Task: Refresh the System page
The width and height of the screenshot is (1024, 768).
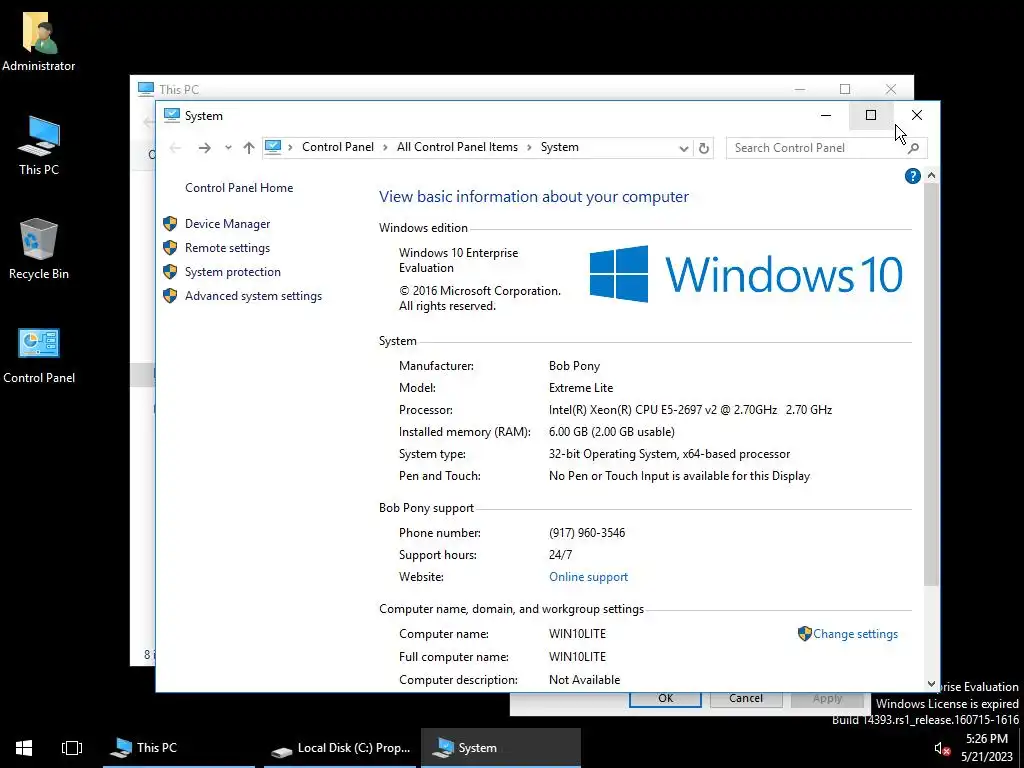Action: coord(703,148)
